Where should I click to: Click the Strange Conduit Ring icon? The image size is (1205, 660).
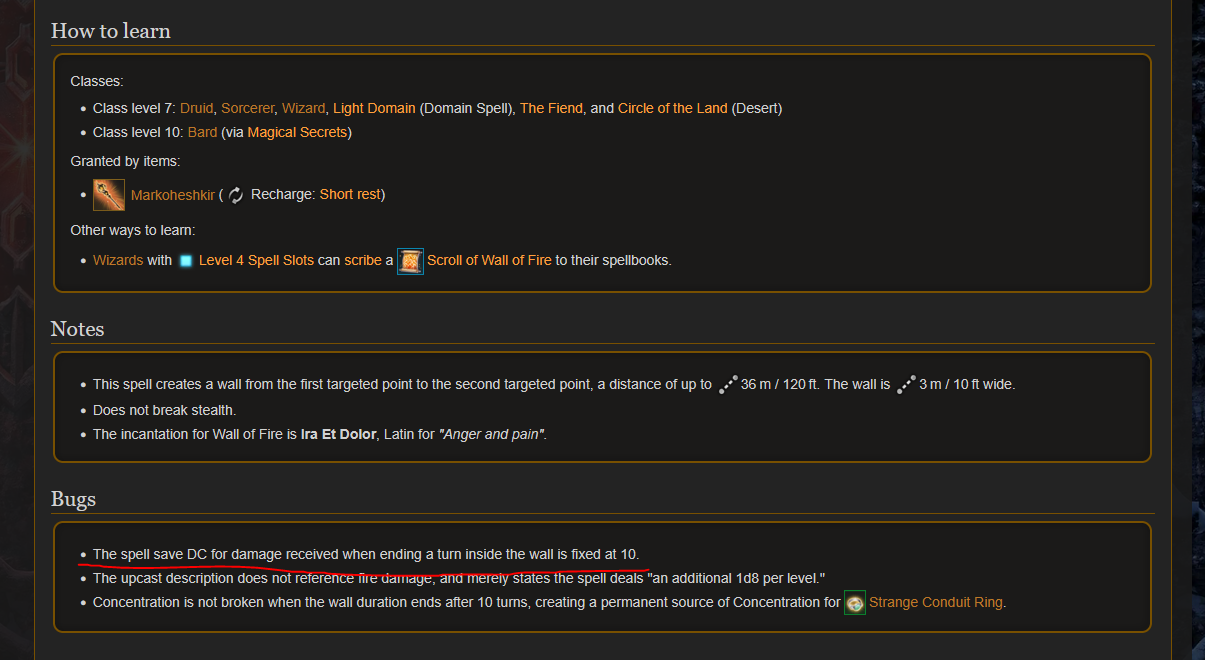click(x=854, y=603)
